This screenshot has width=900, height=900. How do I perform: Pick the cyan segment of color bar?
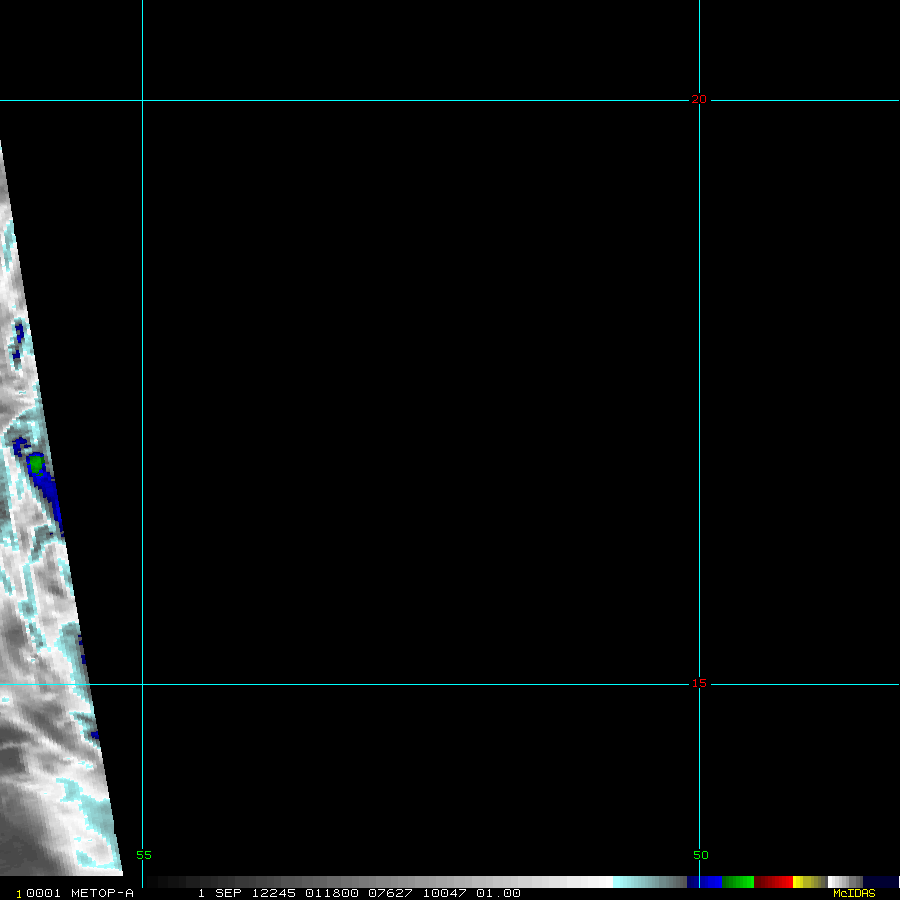click(650, 882)
